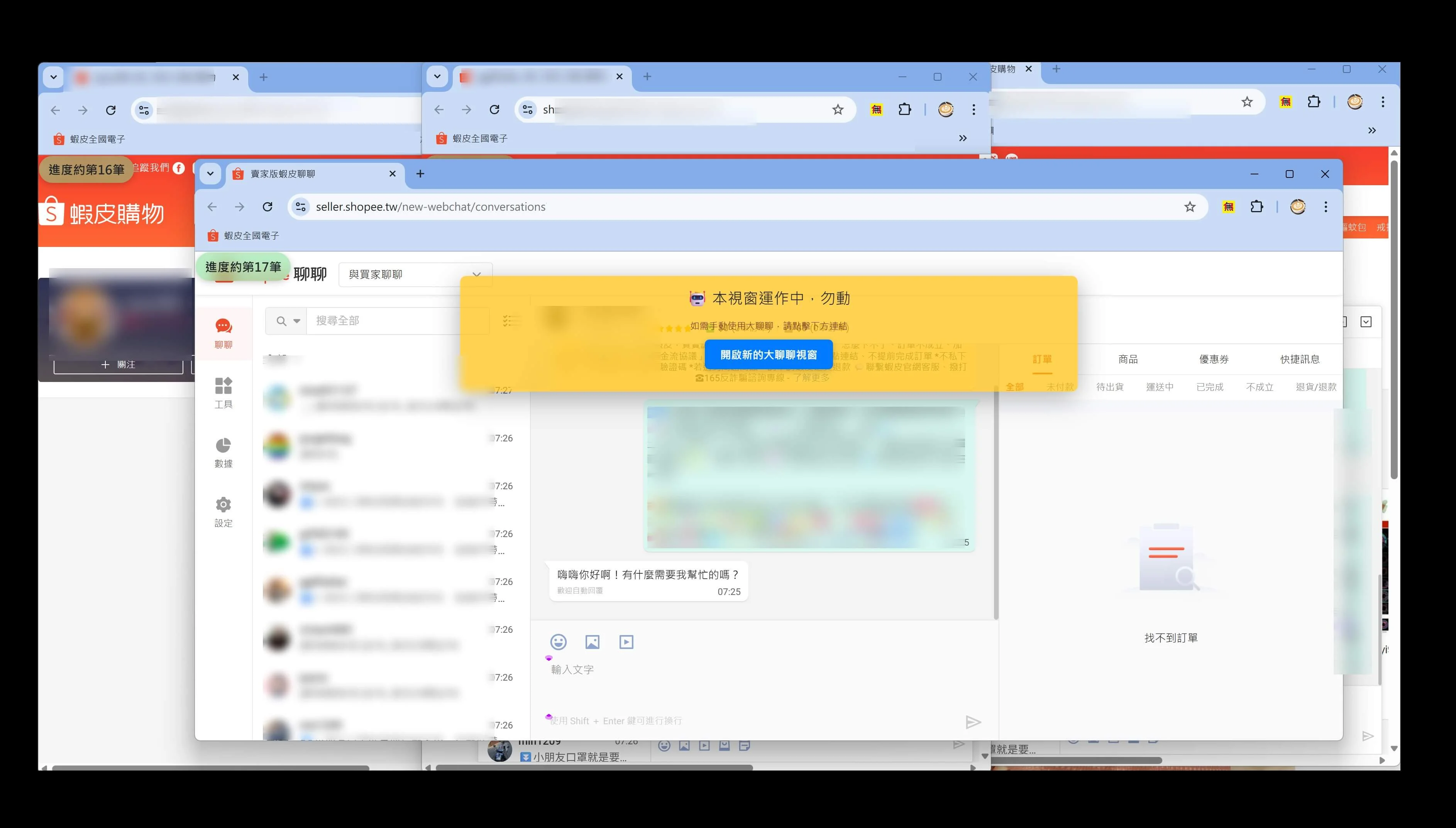Open extensions icon in middle background window
The image size is (1456, 828).
[x=905, y=109]
